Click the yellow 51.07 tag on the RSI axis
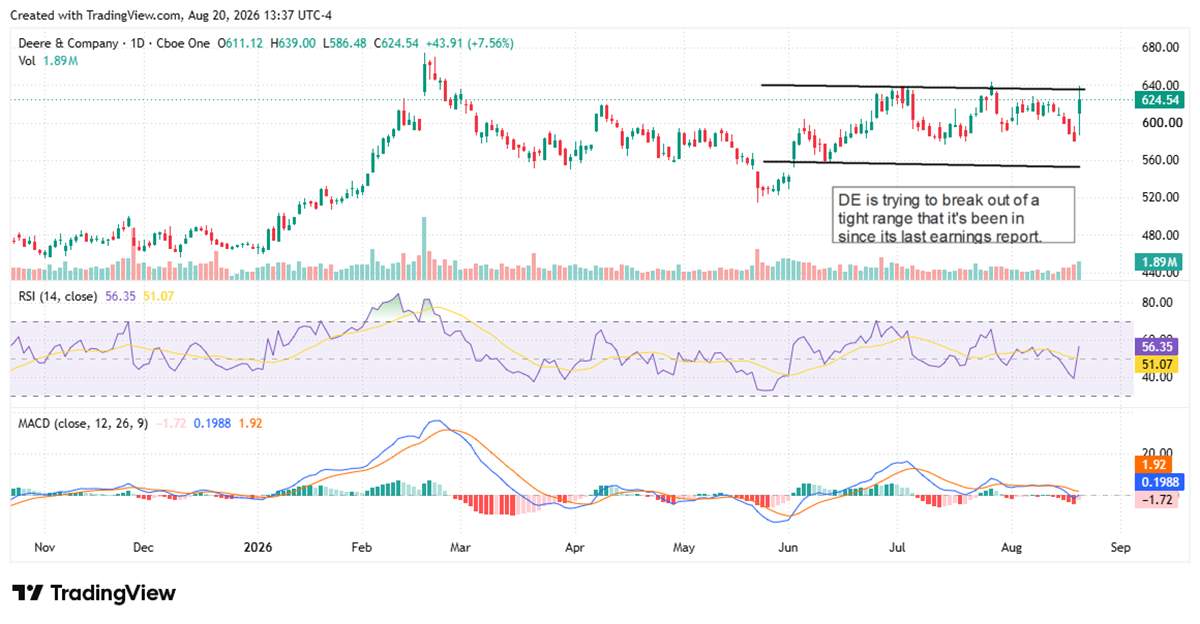This screenshot has height=624, width=1200. (x=1157, y=363)
